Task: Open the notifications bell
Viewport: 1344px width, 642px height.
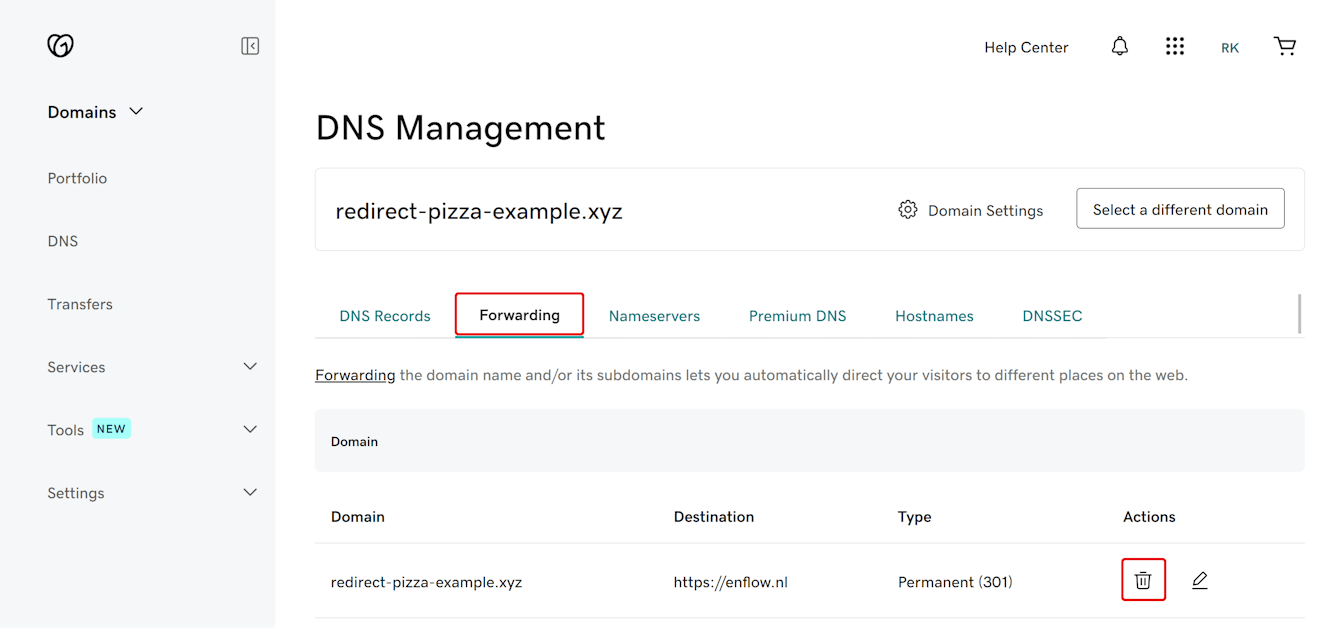Action: 1119,47
